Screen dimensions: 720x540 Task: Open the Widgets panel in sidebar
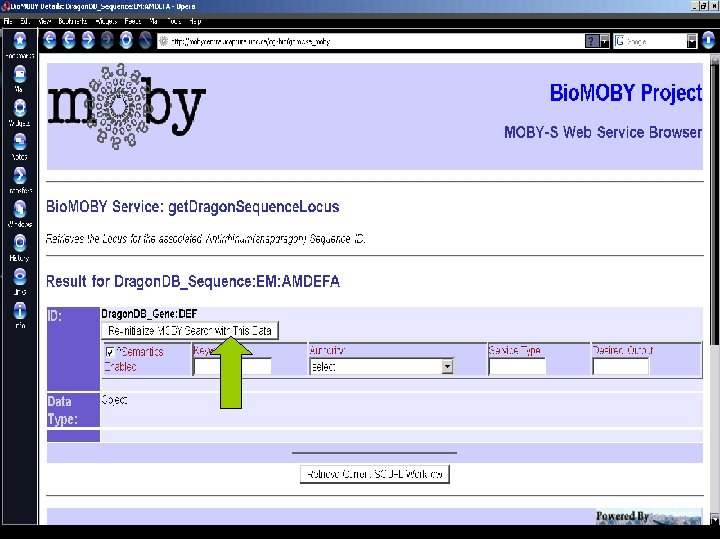click(x=19, y=112)
